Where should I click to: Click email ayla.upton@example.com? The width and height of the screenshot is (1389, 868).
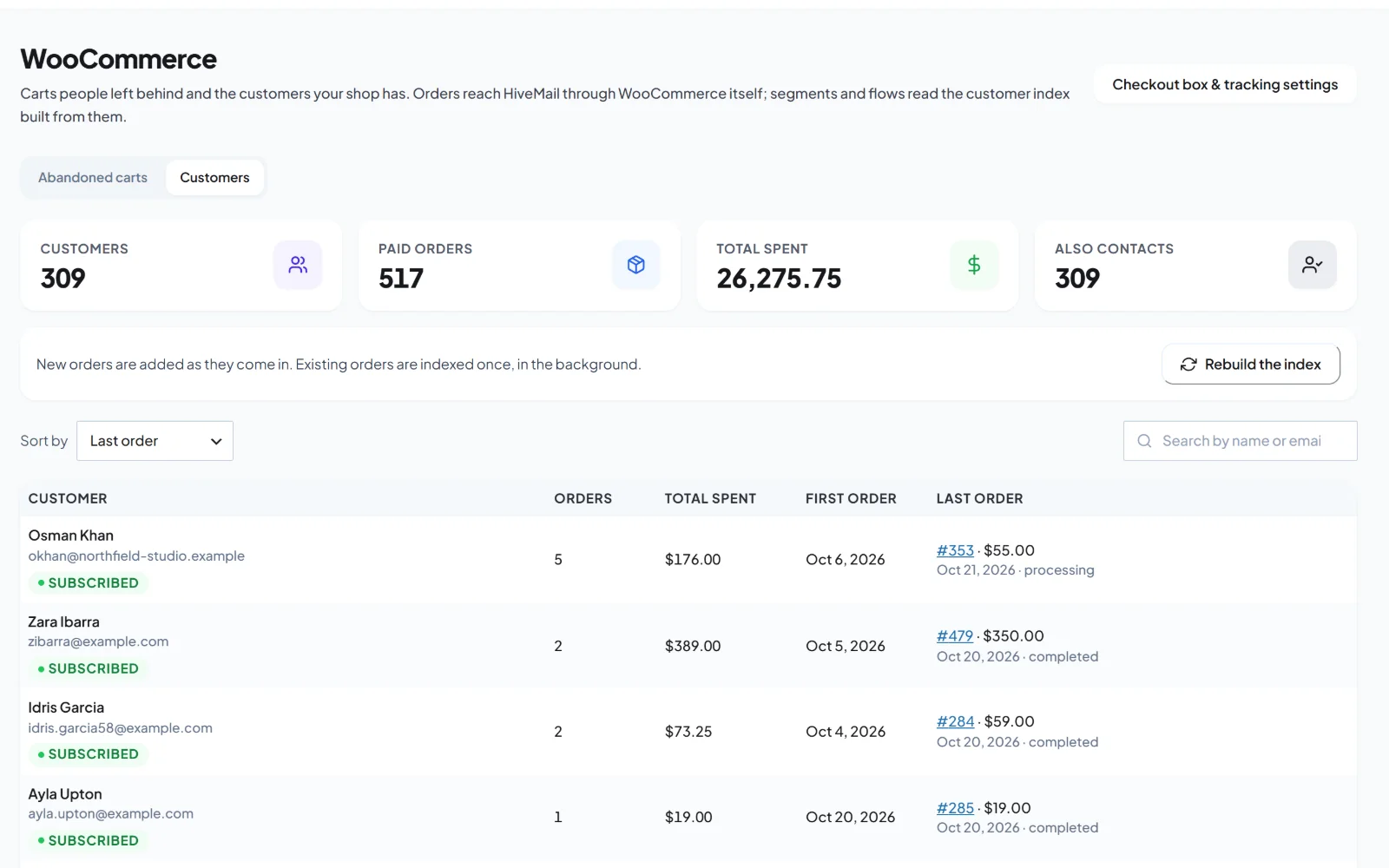click(x=110, y=814)
